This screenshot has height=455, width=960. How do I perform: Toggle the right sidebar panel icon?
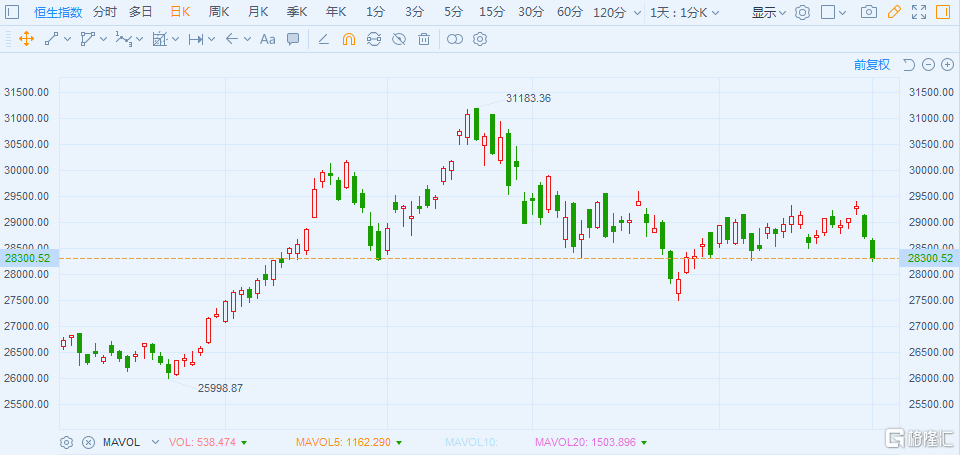(x=943, y=12)
